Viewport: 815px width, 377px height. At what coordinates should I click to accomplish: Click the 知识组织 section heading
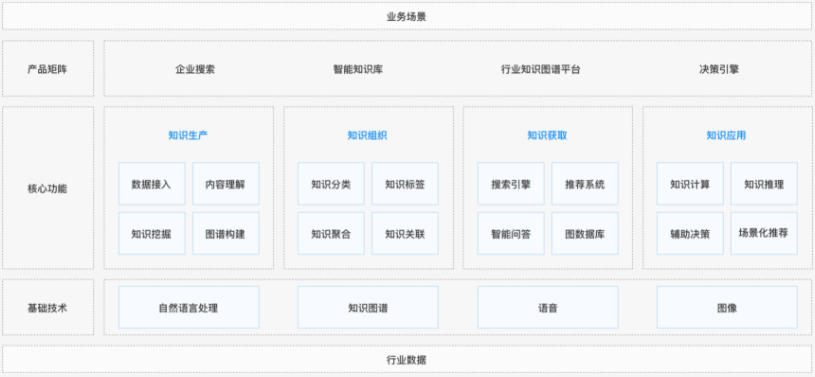(367, 135)
